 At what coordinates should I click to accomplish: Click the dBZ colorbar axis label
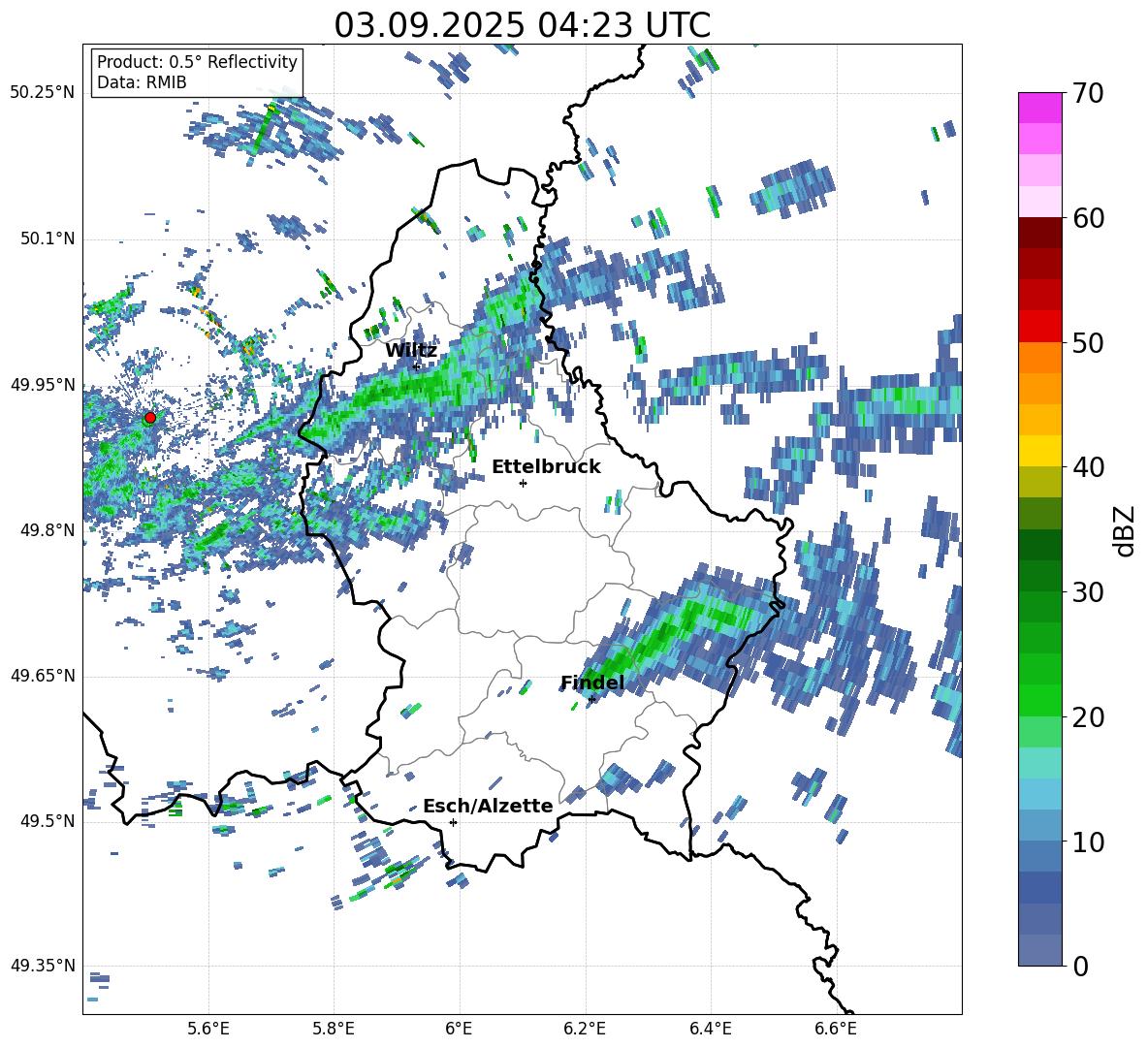tap(1126, 530)
